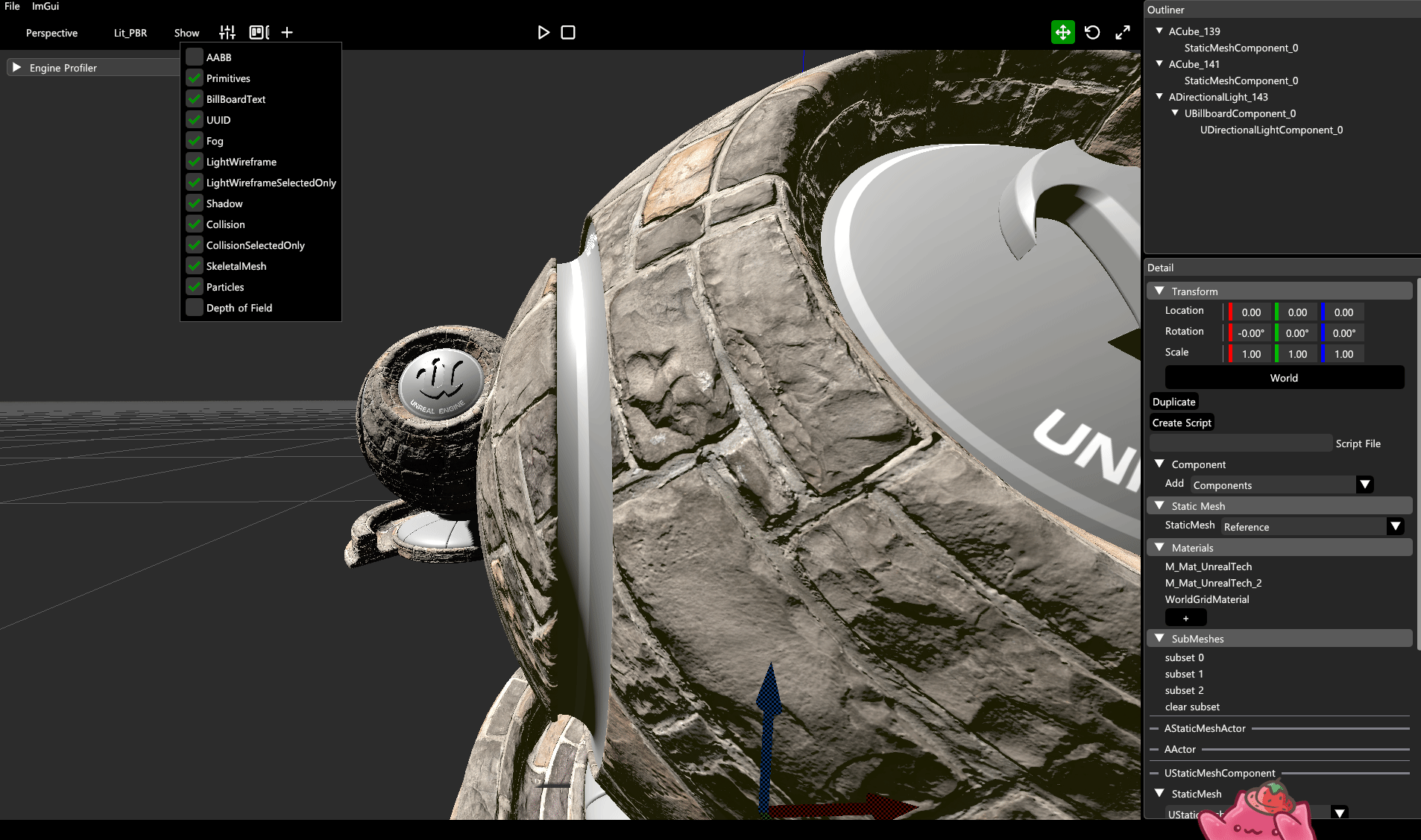The image size is (1421, 840).
Task: Disable the Shadow checkbox
Action: click(195, 203)
